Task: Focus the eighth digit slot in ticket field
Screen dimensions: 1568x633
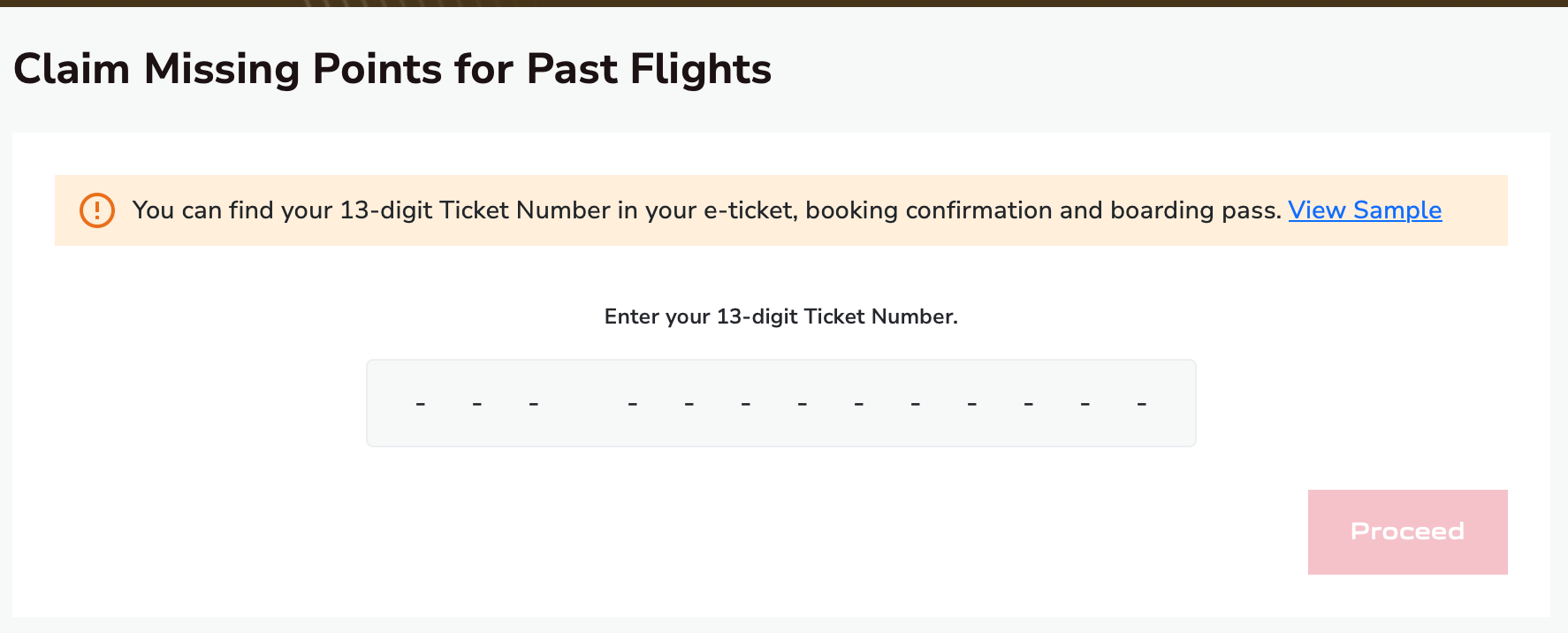Action: coord(859,404)
